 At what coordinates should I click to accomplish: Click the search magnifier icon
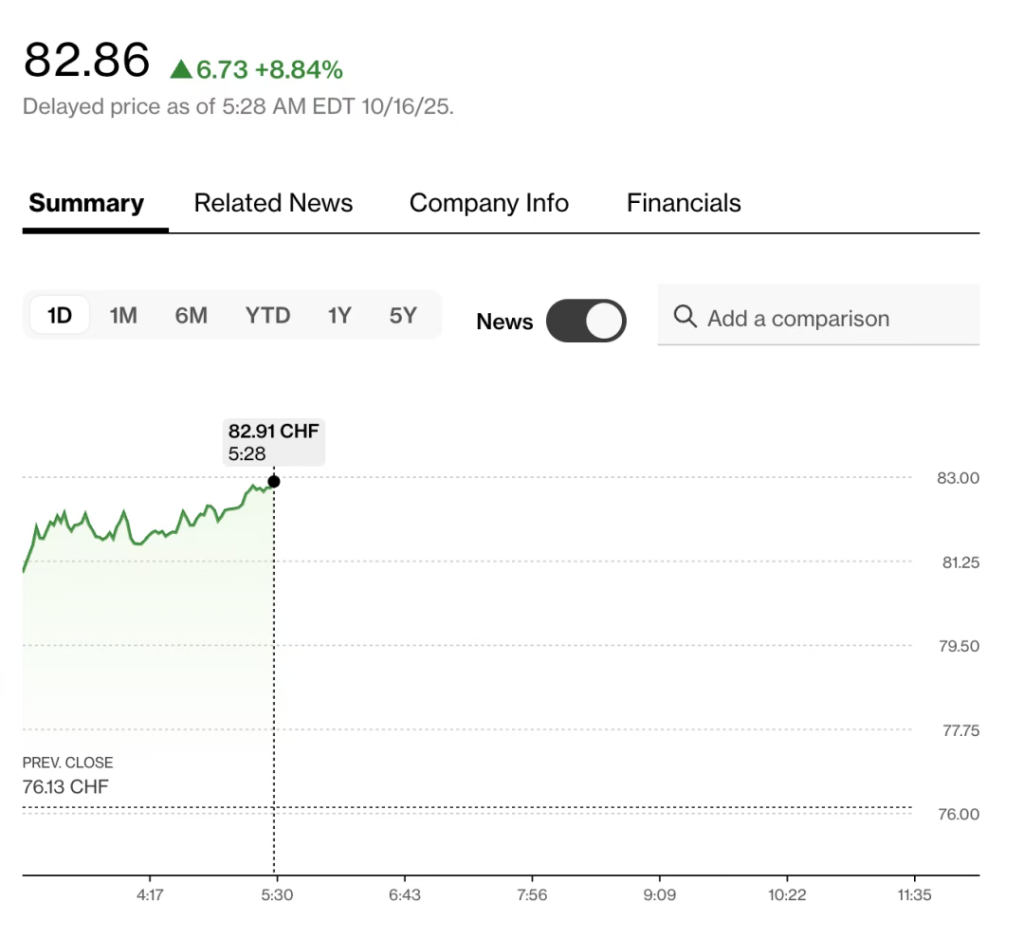pyautogui.click(x=685, y=317)
